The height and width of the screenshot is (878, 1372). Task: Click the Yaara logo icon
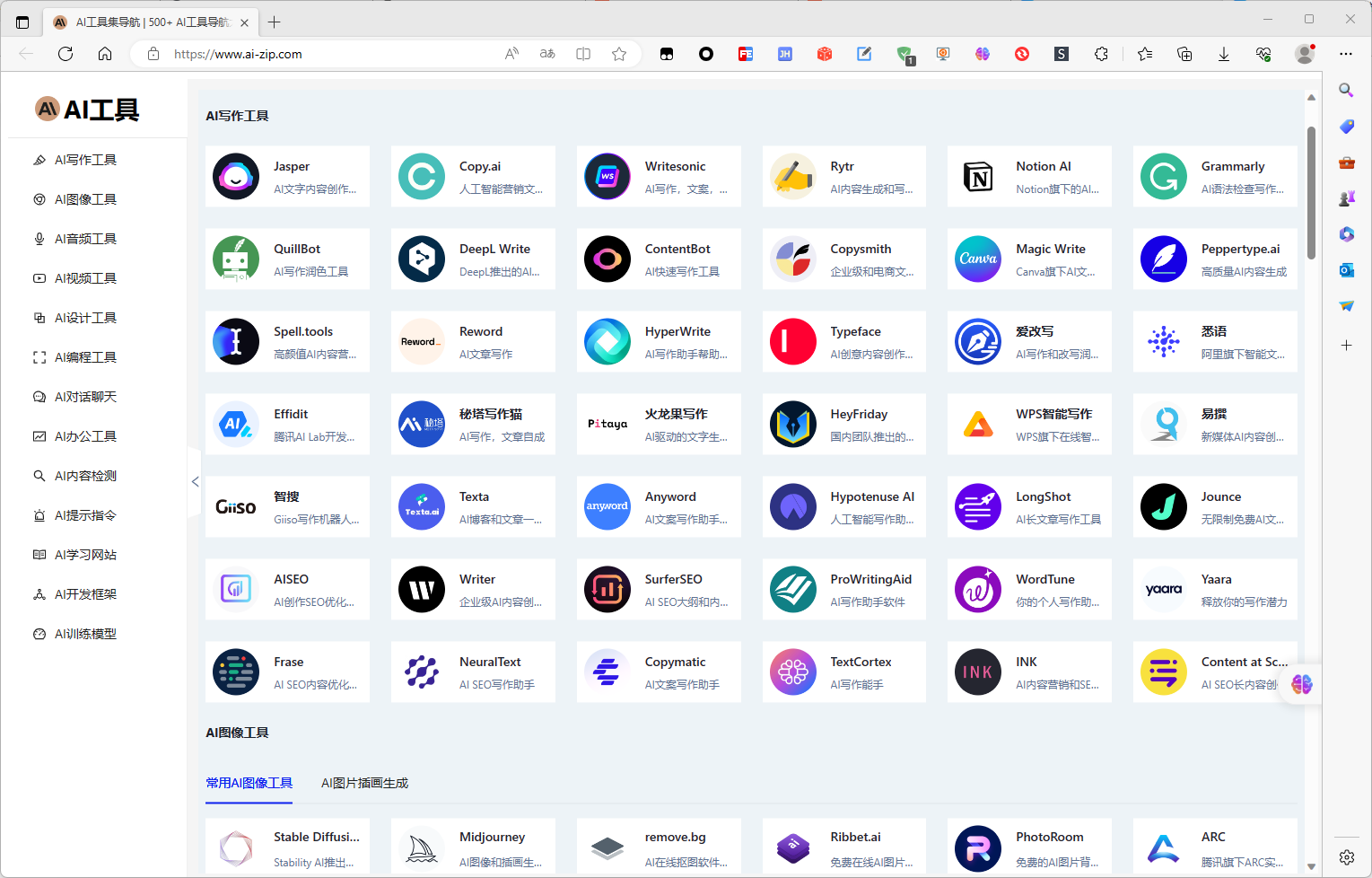(1164, 590)
